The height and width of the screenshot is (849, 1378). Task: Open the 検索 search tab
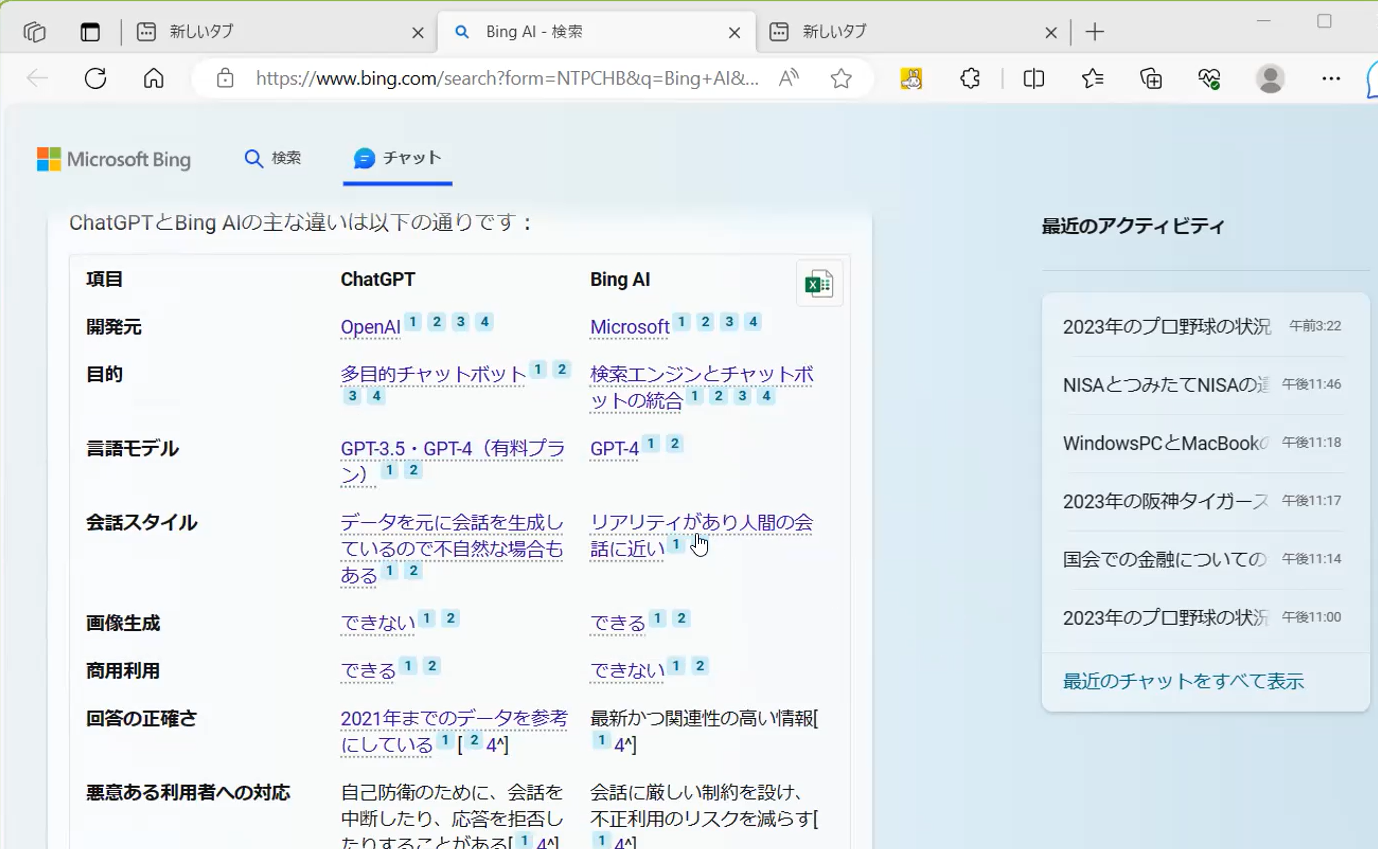pos(273,158)
